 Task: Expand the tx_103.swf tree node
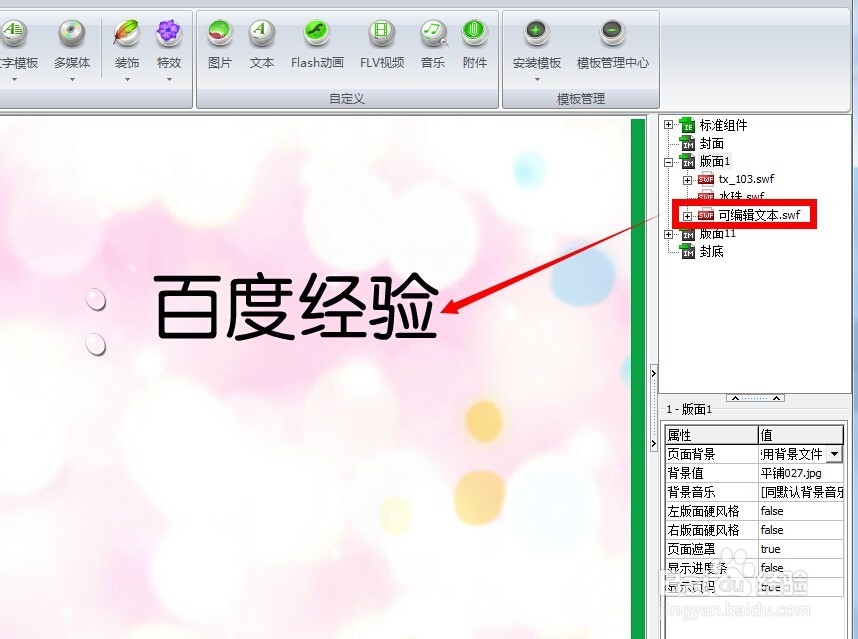(687, 180)
